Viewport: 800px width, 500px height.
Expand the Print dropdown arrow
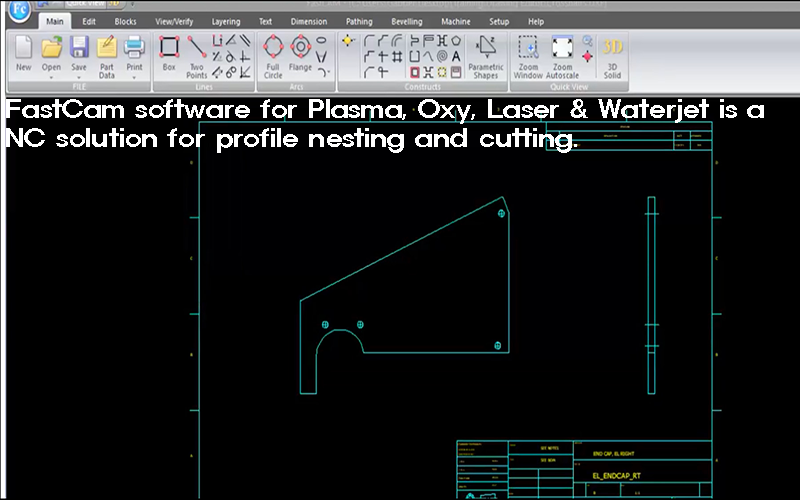[x=134, y=77]
